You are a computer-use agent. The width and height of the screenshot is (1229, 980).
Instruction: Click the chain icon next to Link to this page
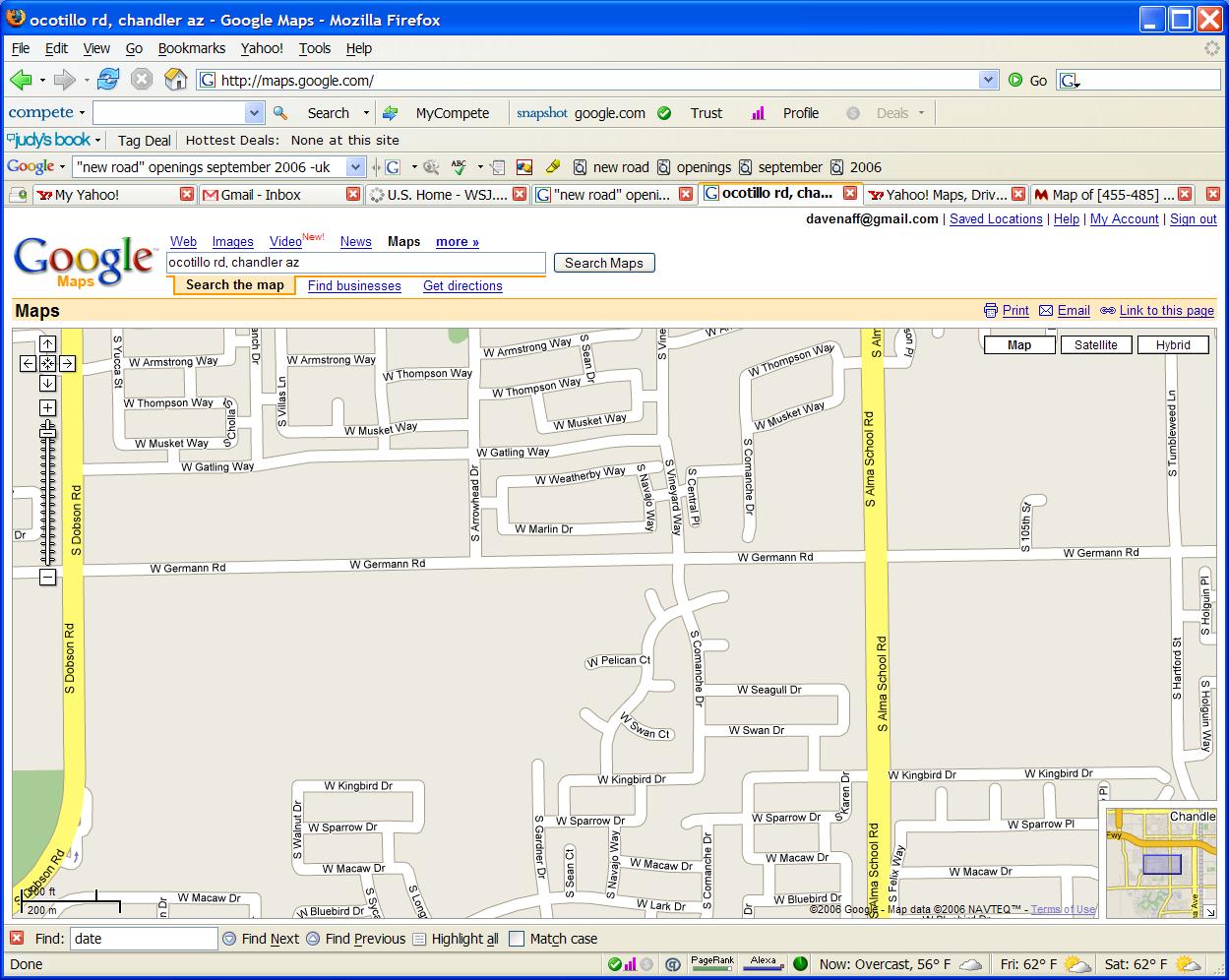[1108, 310]
